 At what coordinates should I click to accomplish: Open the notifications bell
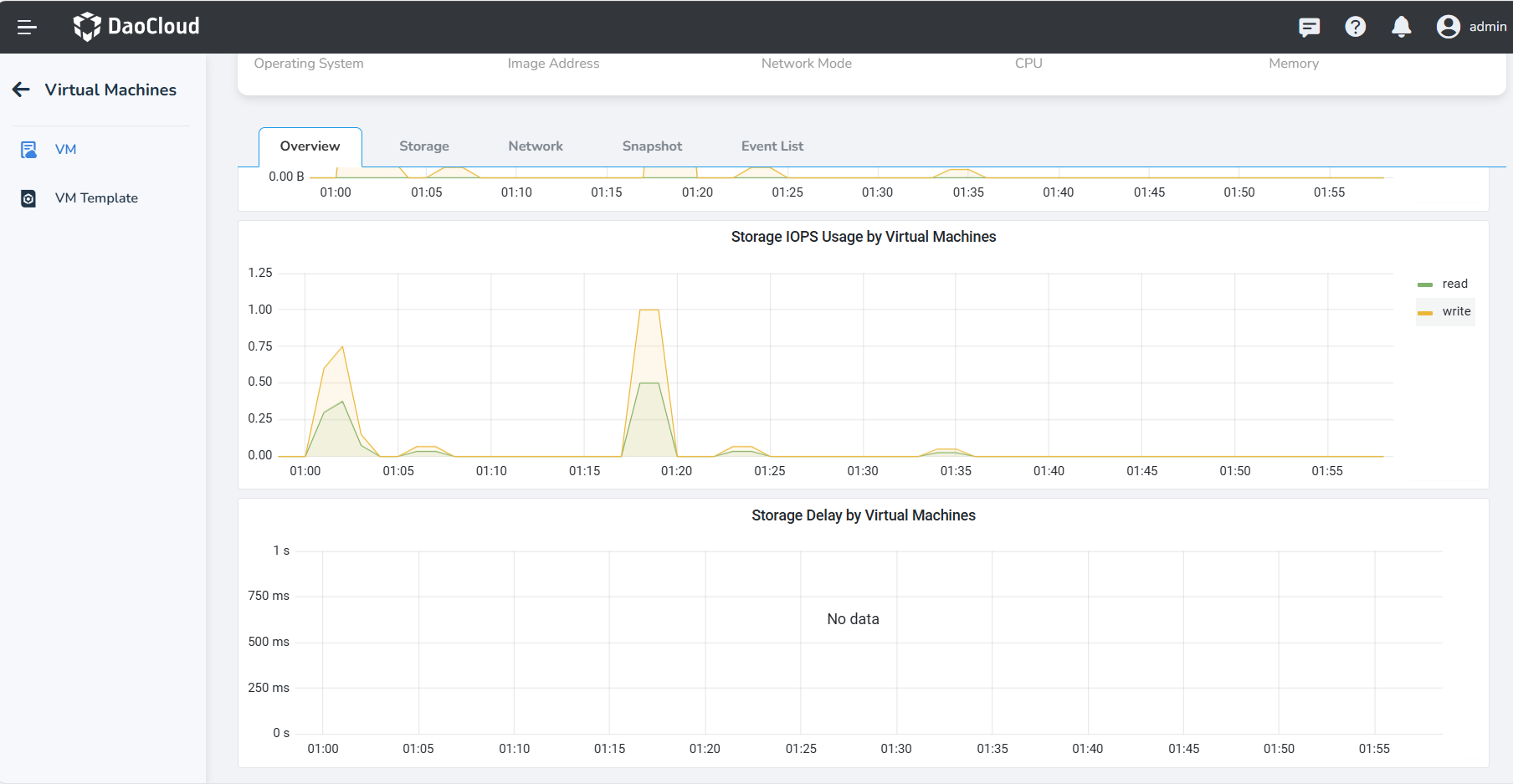coord(1401,27)
